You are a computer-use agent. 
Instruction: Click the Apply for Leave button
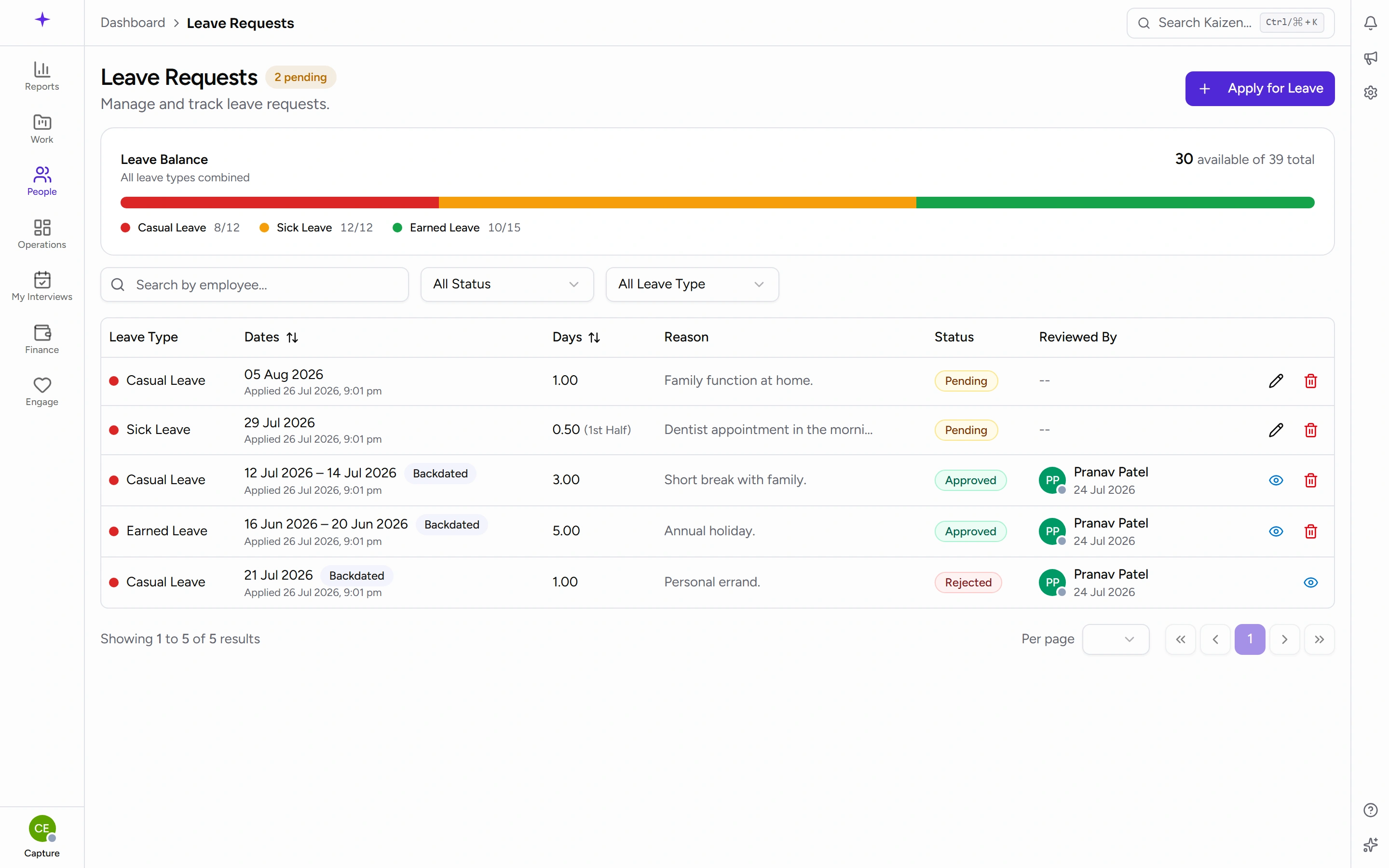tap(1259, 88)
